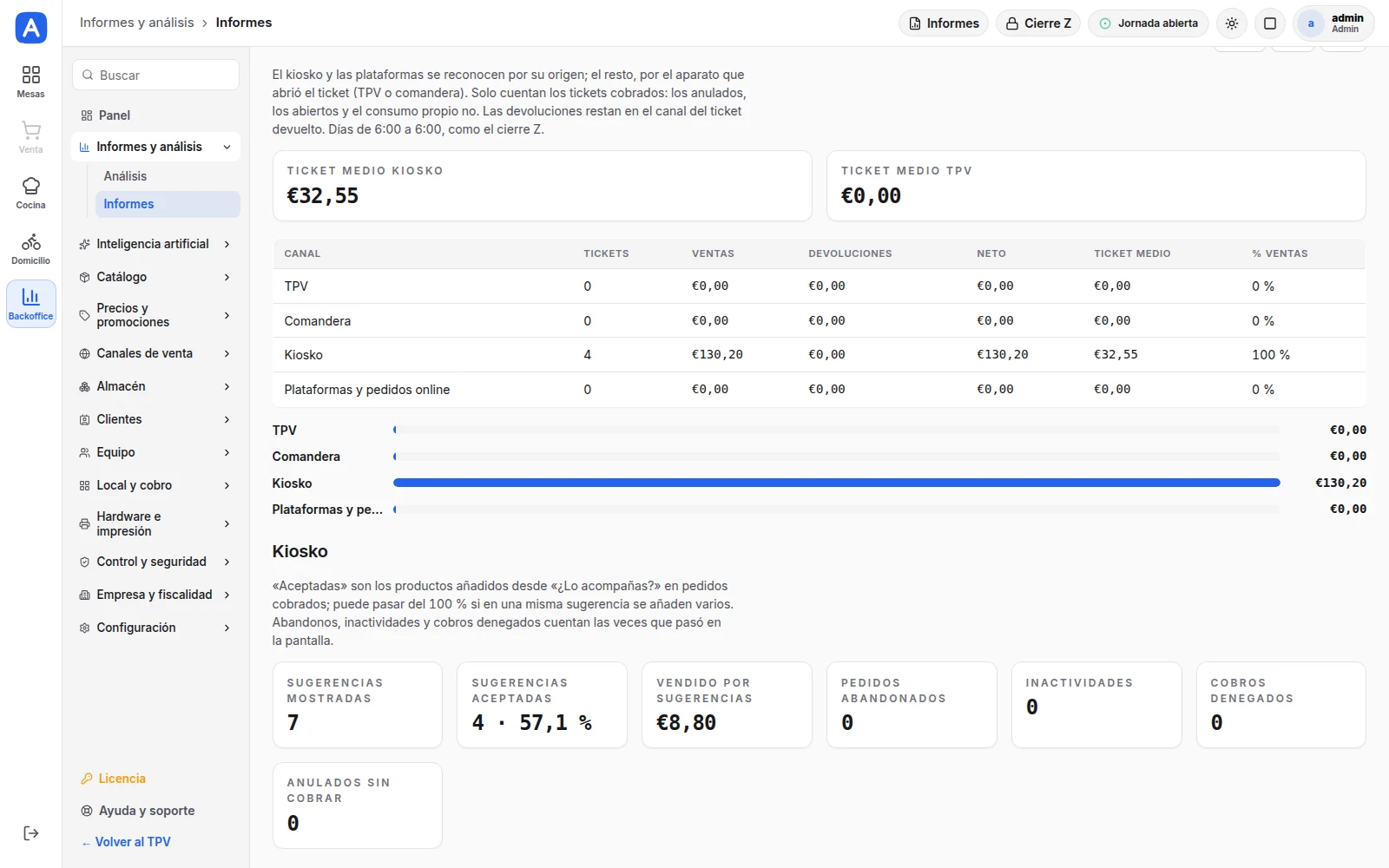Click the Cierre Z button
Image resolution: width=1389 pixels, height=868 pixels.
pyautogui.click(x=1038, y=23)
